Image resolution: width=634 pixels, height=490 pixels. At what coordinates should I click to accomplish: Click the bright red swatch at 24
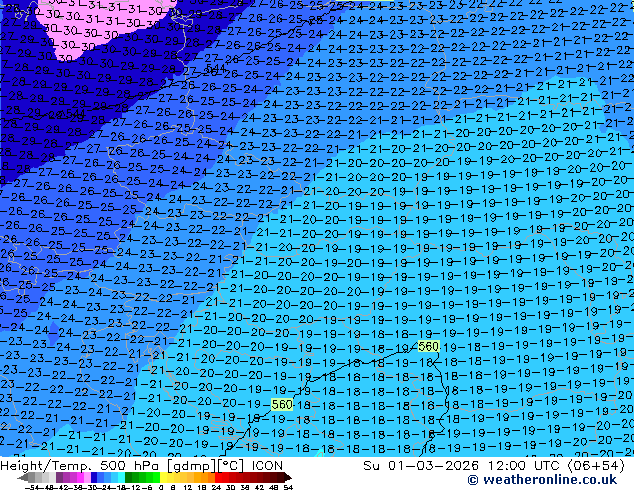pyautogui.click(x=218, y=477)
